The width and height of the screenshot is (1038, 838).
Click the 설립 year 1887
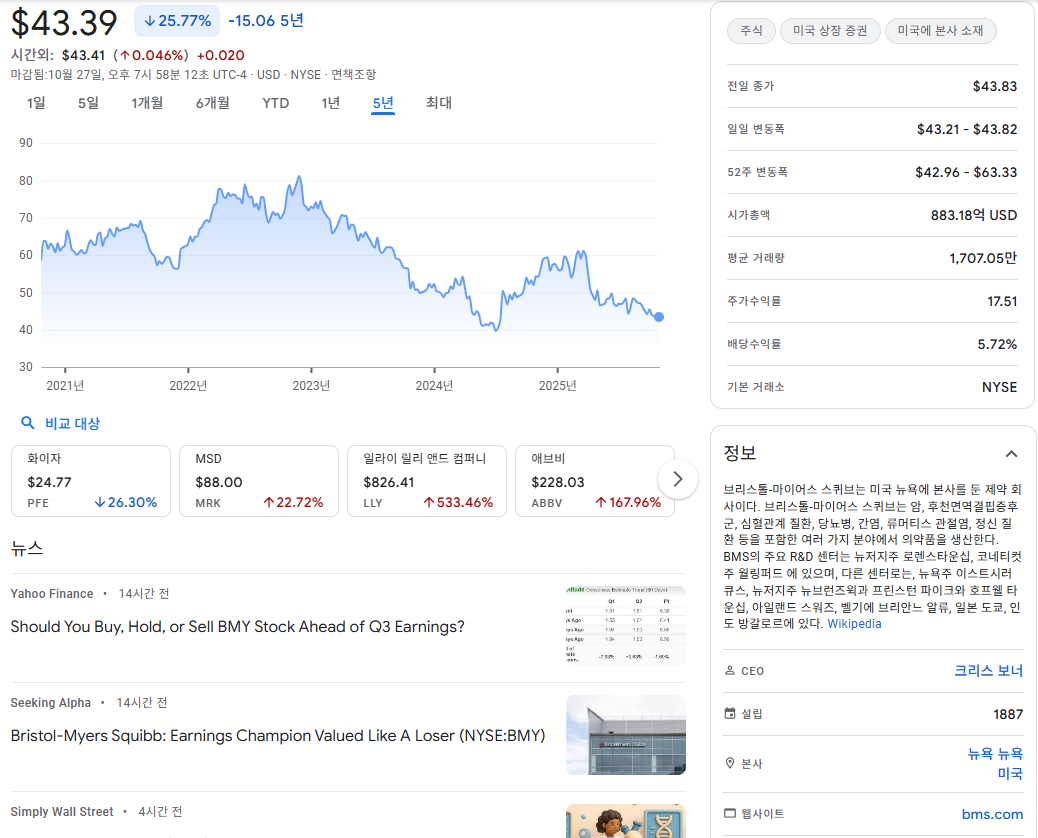coord(1008,714)
